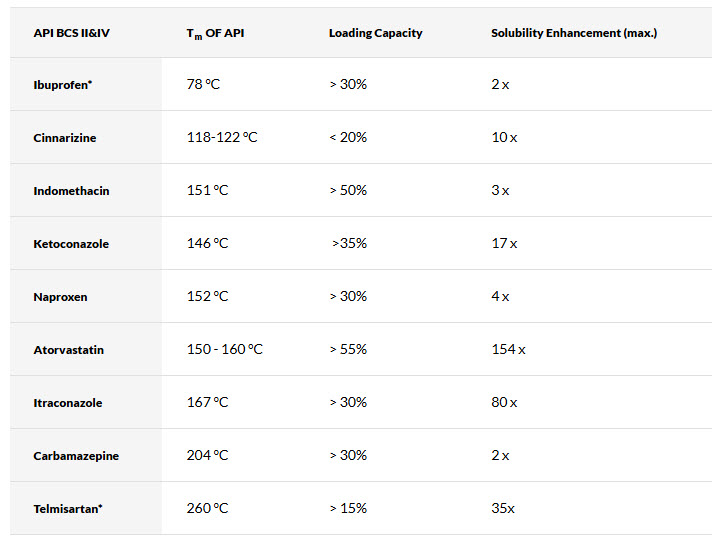Click the '< 20%' loading capacity cell
The width and height of the screenshot is (715, 541).
348,137
